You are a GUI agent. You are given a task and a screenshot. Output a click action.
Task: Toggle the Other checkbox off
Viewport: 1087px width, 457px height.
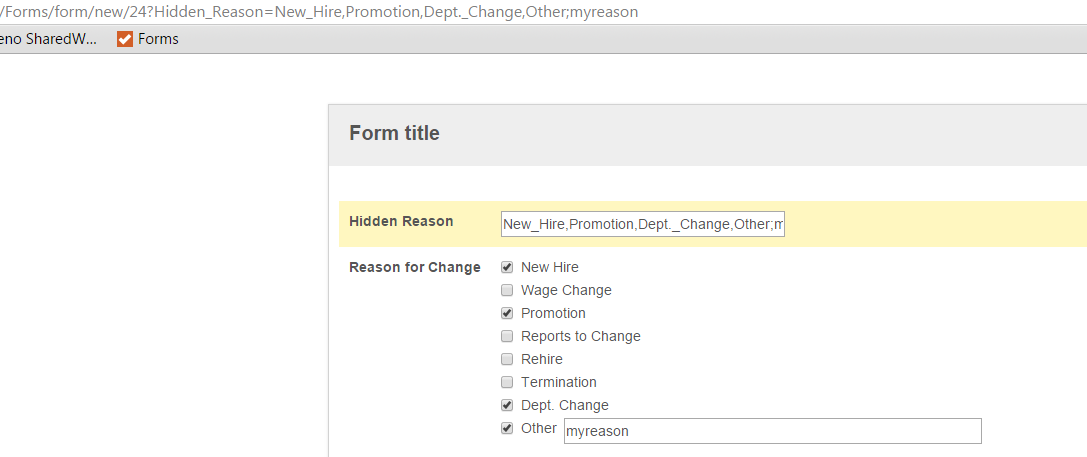click(x=507, y=428)
